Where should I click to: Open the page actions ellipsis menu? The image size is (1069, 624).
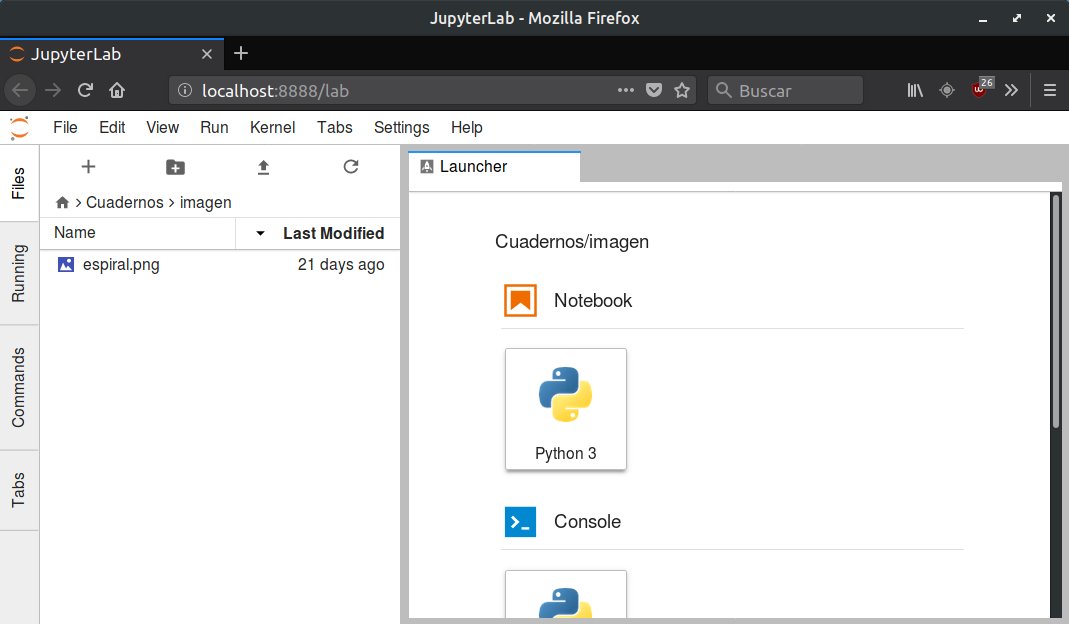click(x=626, y=90)
